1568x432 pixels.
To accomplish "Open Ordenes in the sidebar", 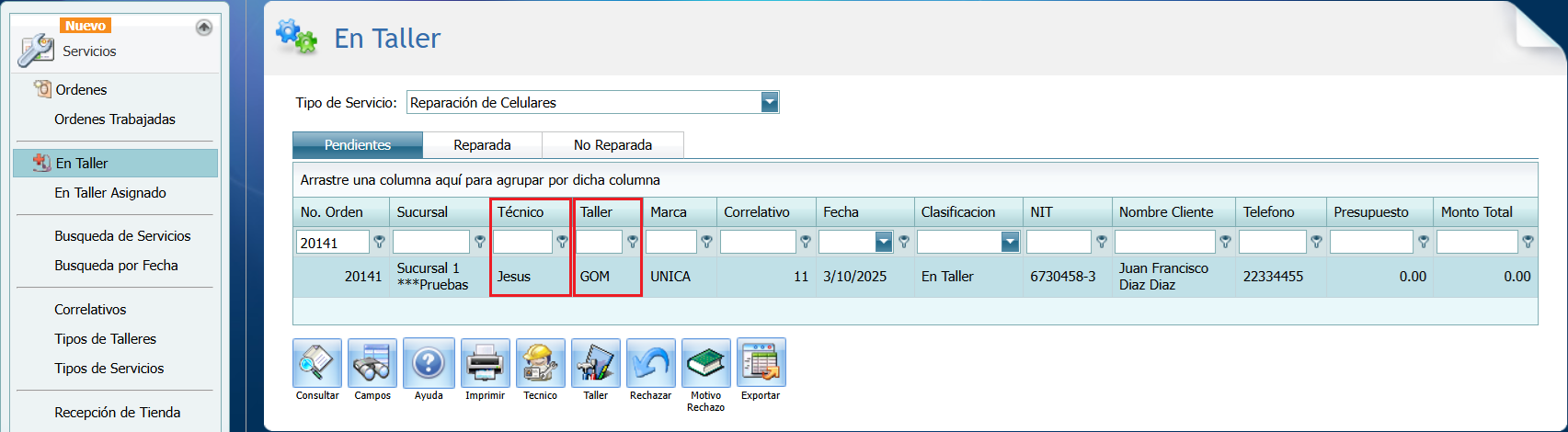I will click(81, 89).
